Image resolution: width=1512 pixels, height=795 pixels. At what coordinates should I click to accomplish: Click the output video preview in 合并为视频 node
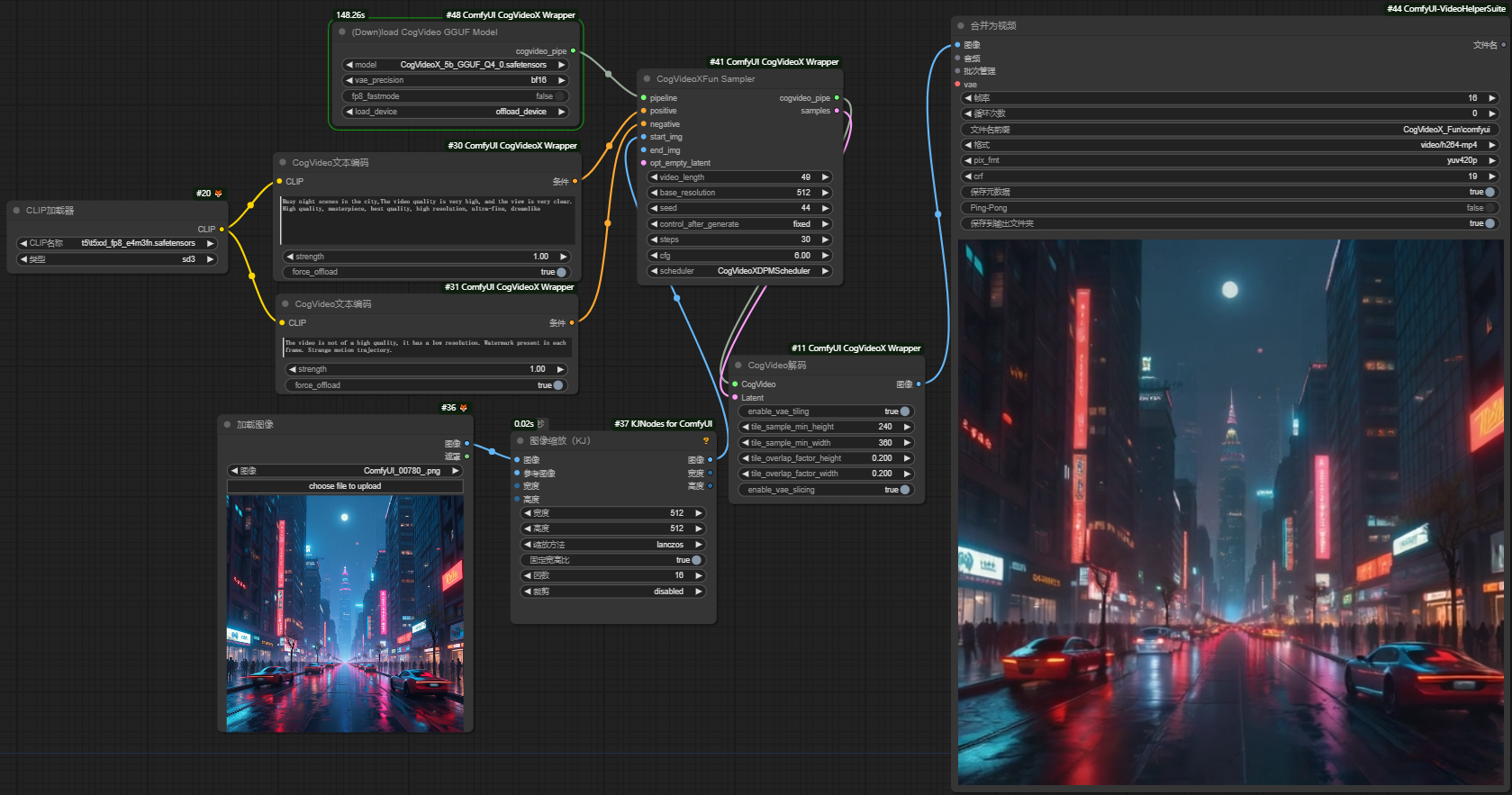click(x=1229, y=513)
